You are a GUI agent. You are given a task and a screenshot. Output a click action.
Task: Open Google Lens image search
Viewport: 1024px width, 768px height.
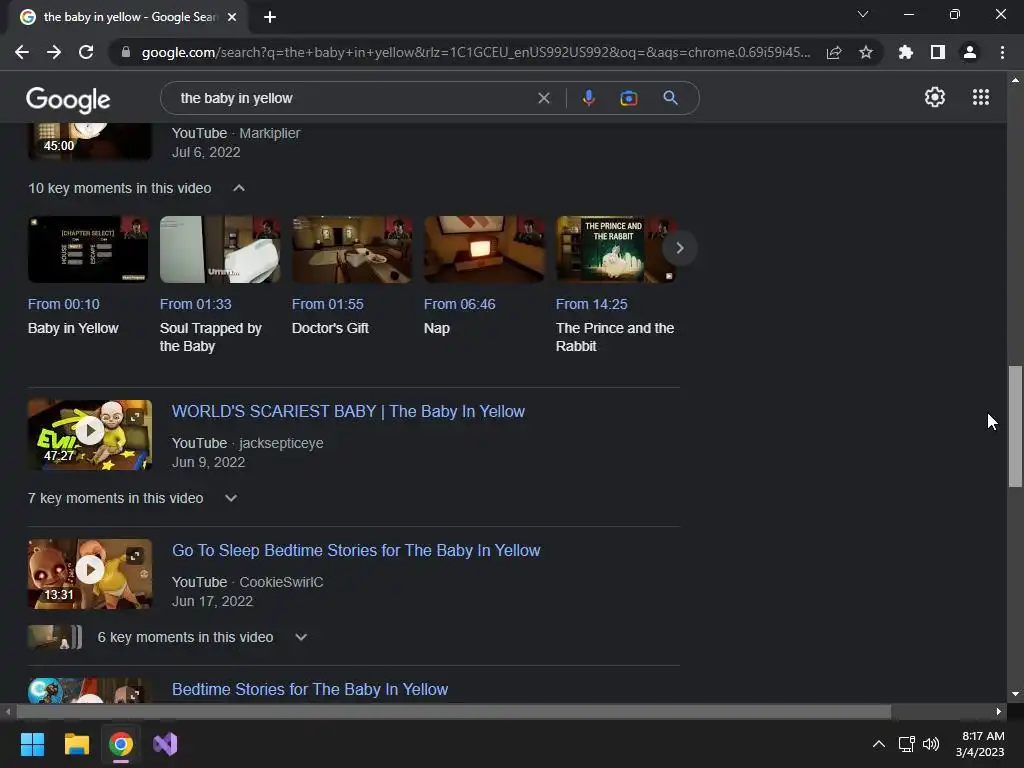629,98
